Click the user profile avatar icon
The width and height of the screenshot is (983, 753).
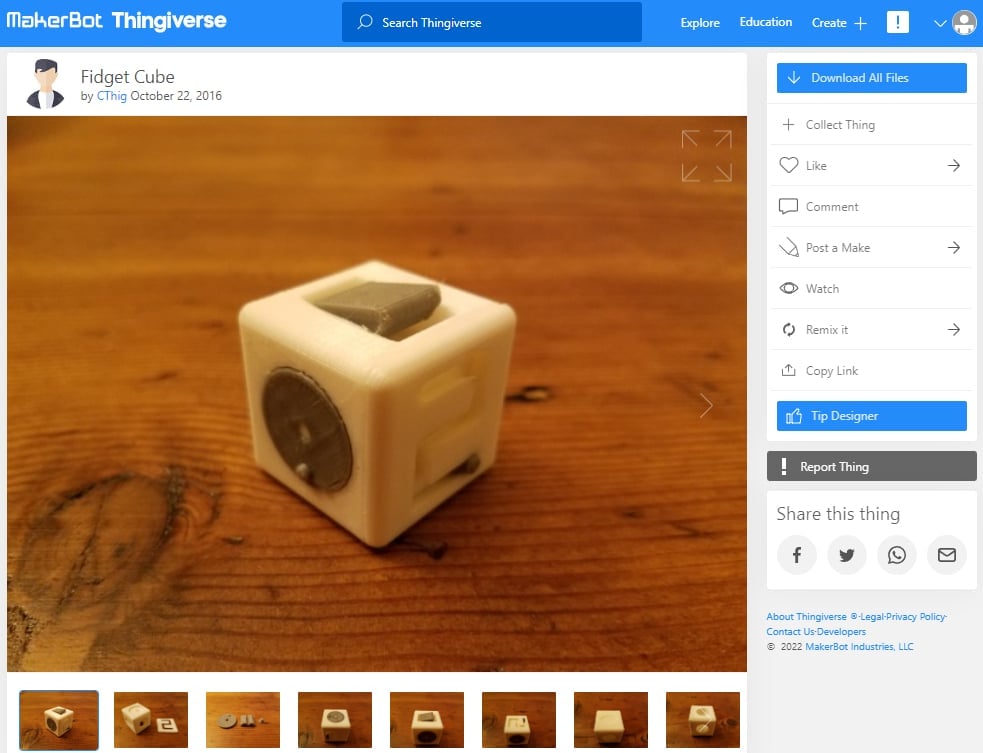(964, 23)
